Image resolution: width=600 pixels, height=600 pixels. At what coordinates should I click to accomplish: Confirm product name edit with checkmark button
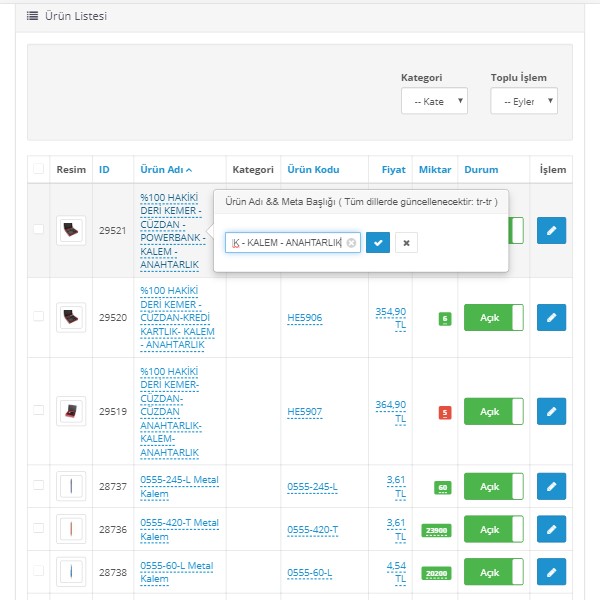[378, 242]
